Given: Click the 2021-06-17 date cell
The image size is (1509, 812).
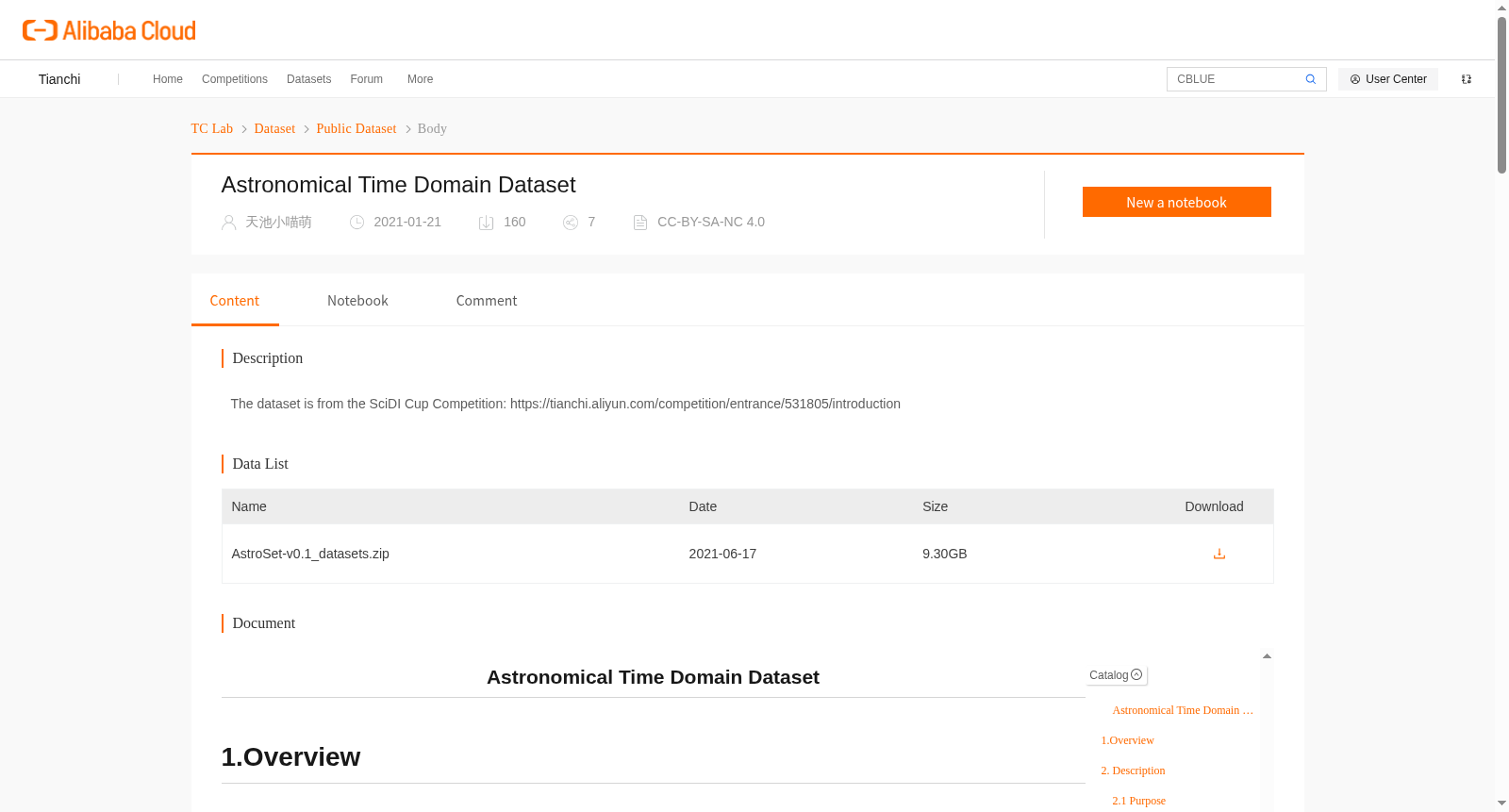Looking at the screenshot, I should tap(722, 554).
